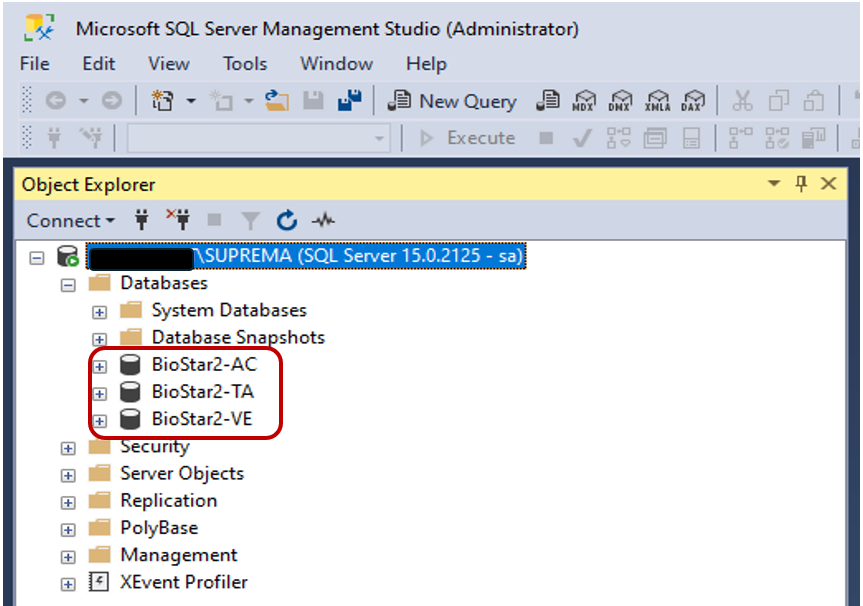This screenshot has width=863, height=606.
Task: Click the XMLA query icon
Action: [658, 101]
